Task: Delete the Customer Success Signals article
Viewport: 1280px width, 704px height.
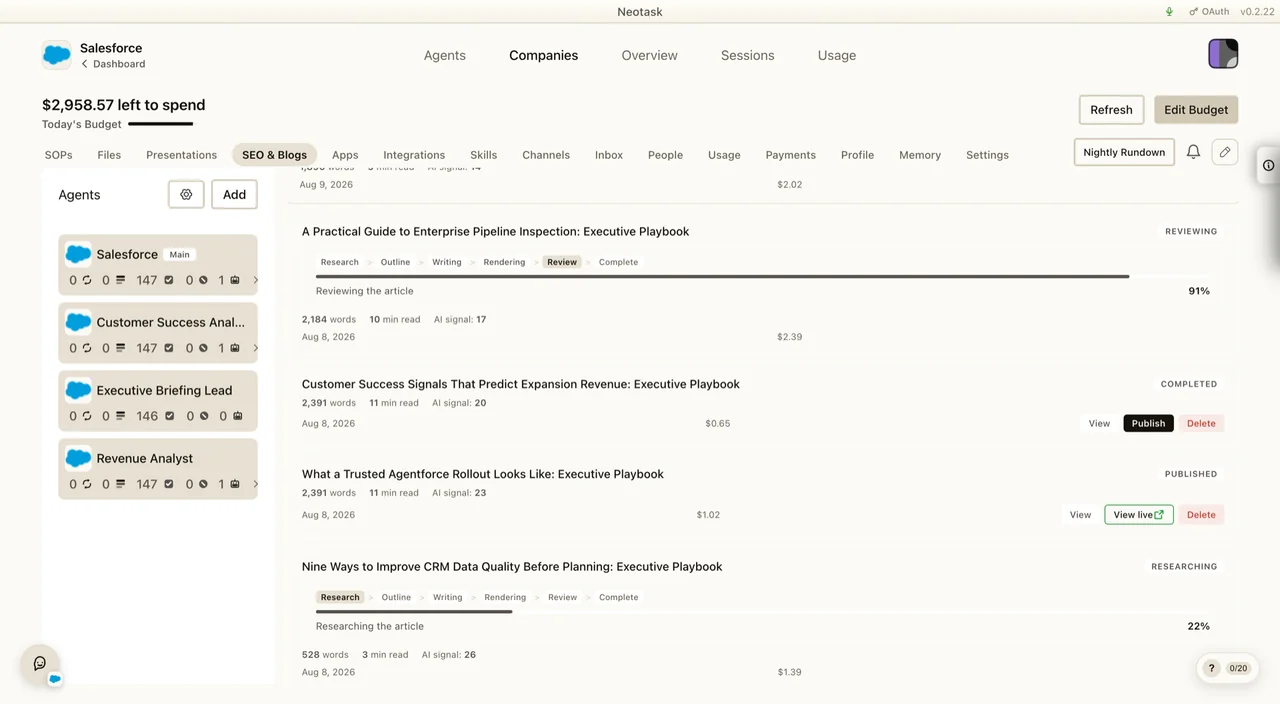Action: (1201, 423)
